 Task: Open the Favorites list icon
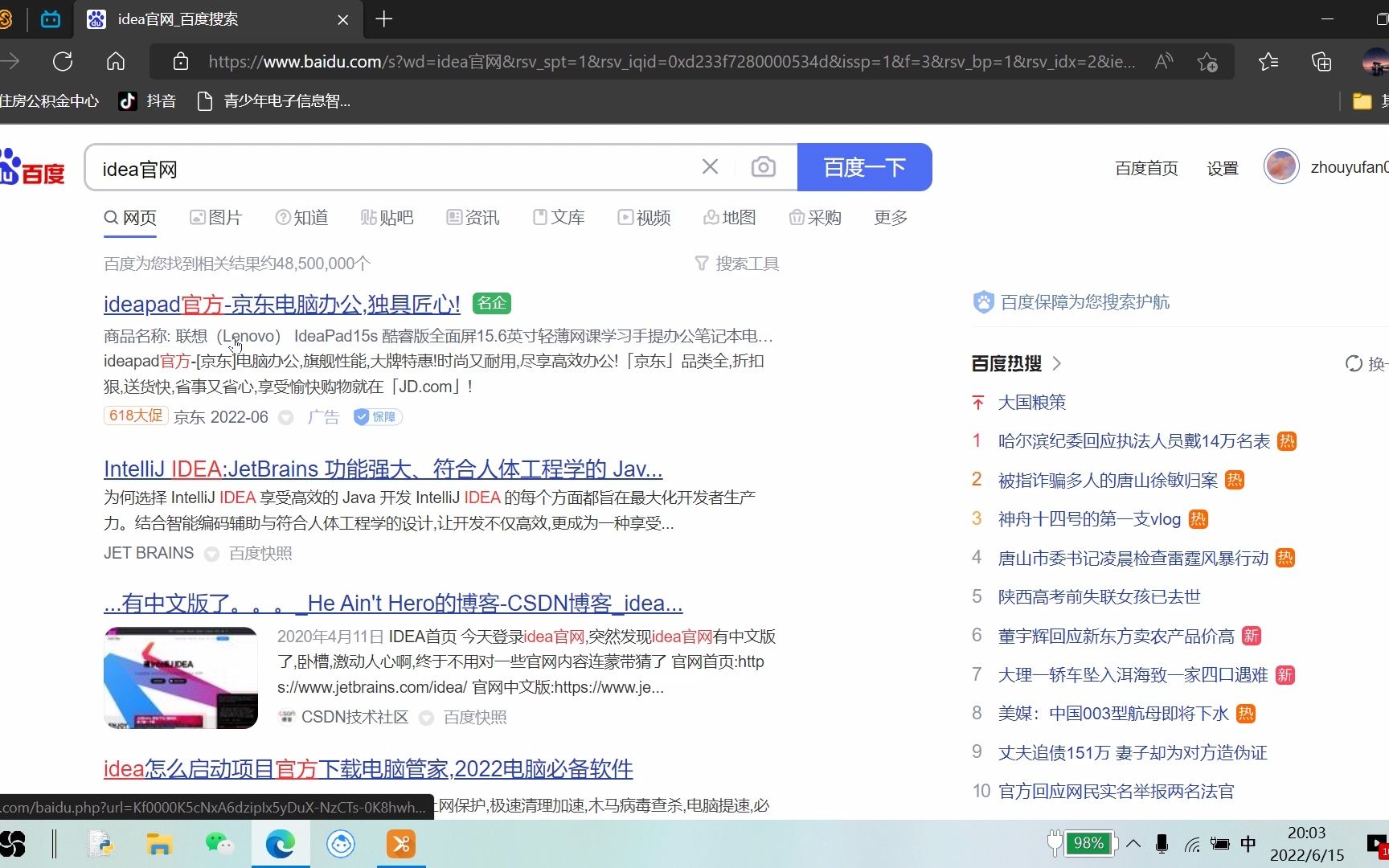click(1268, 62)
